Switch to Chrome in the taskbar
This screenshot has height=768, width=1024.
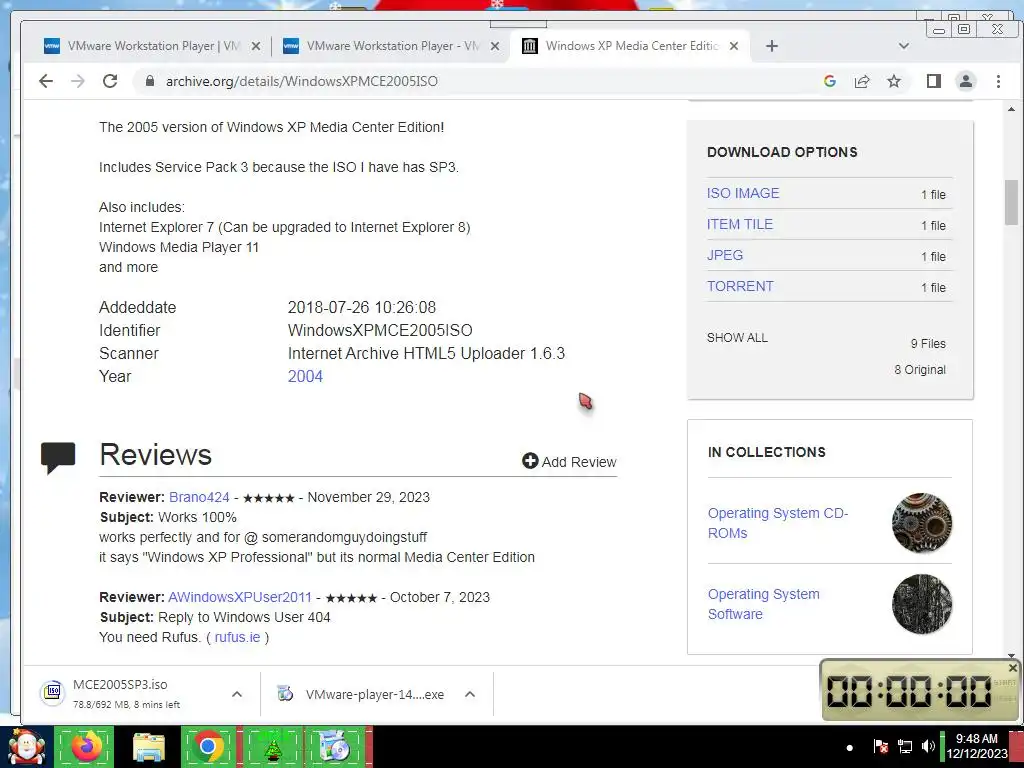[208, 746]
